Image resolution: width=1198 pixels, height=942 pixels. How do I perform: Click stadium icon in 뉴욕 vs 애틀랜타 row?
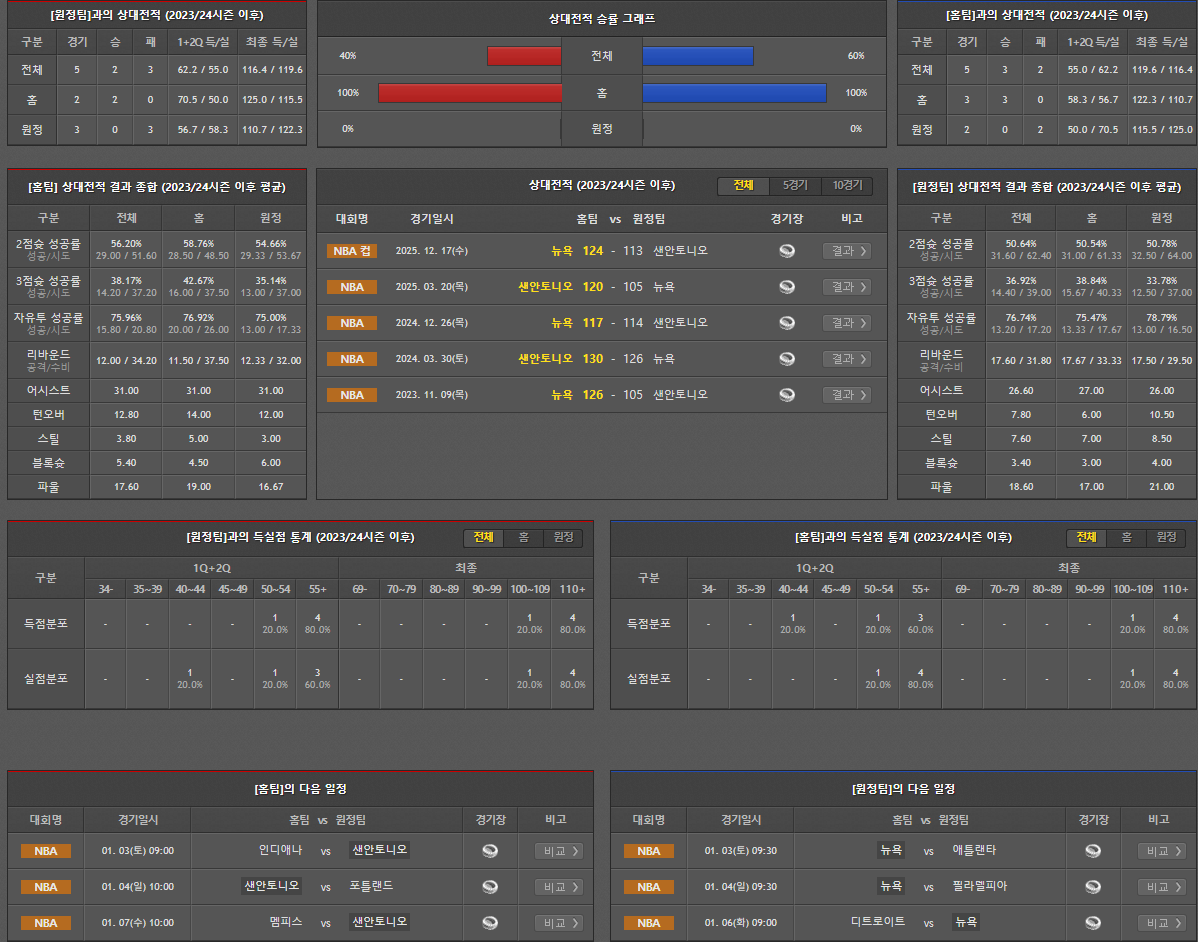[x=1093, y=851]
